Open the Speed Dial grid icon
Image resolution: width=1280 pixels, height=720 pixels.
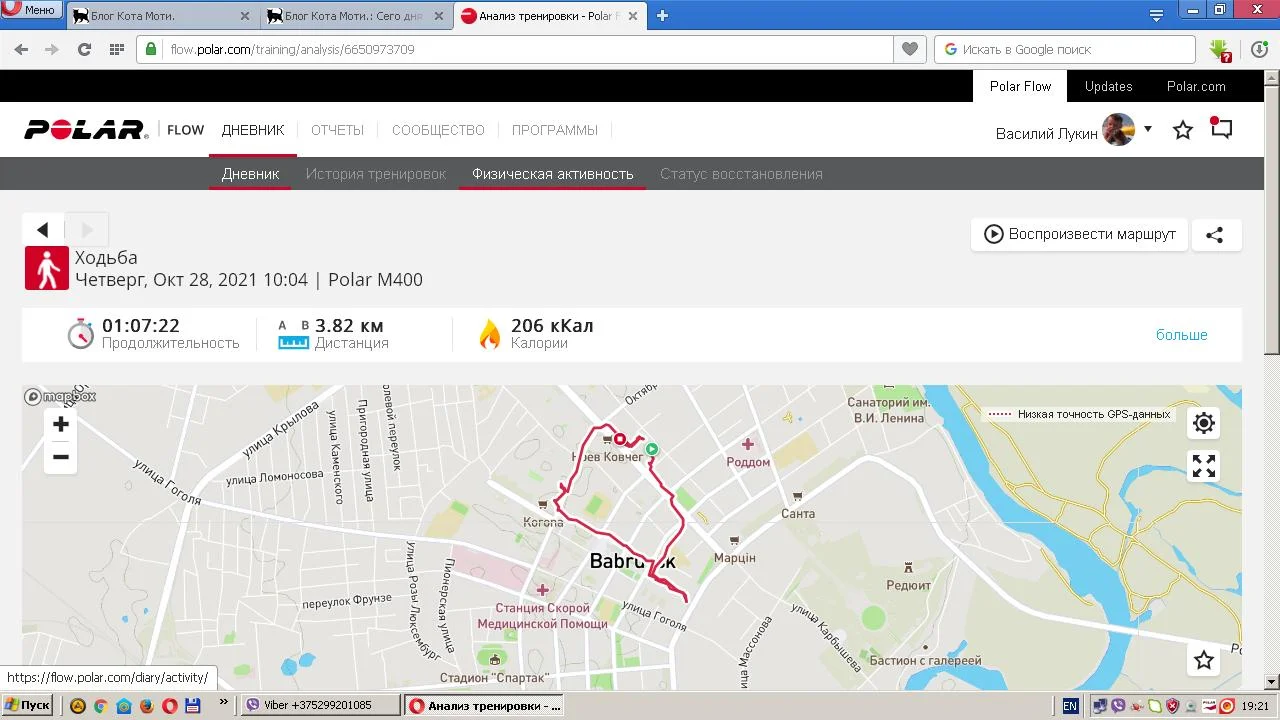tap(116, 49)
